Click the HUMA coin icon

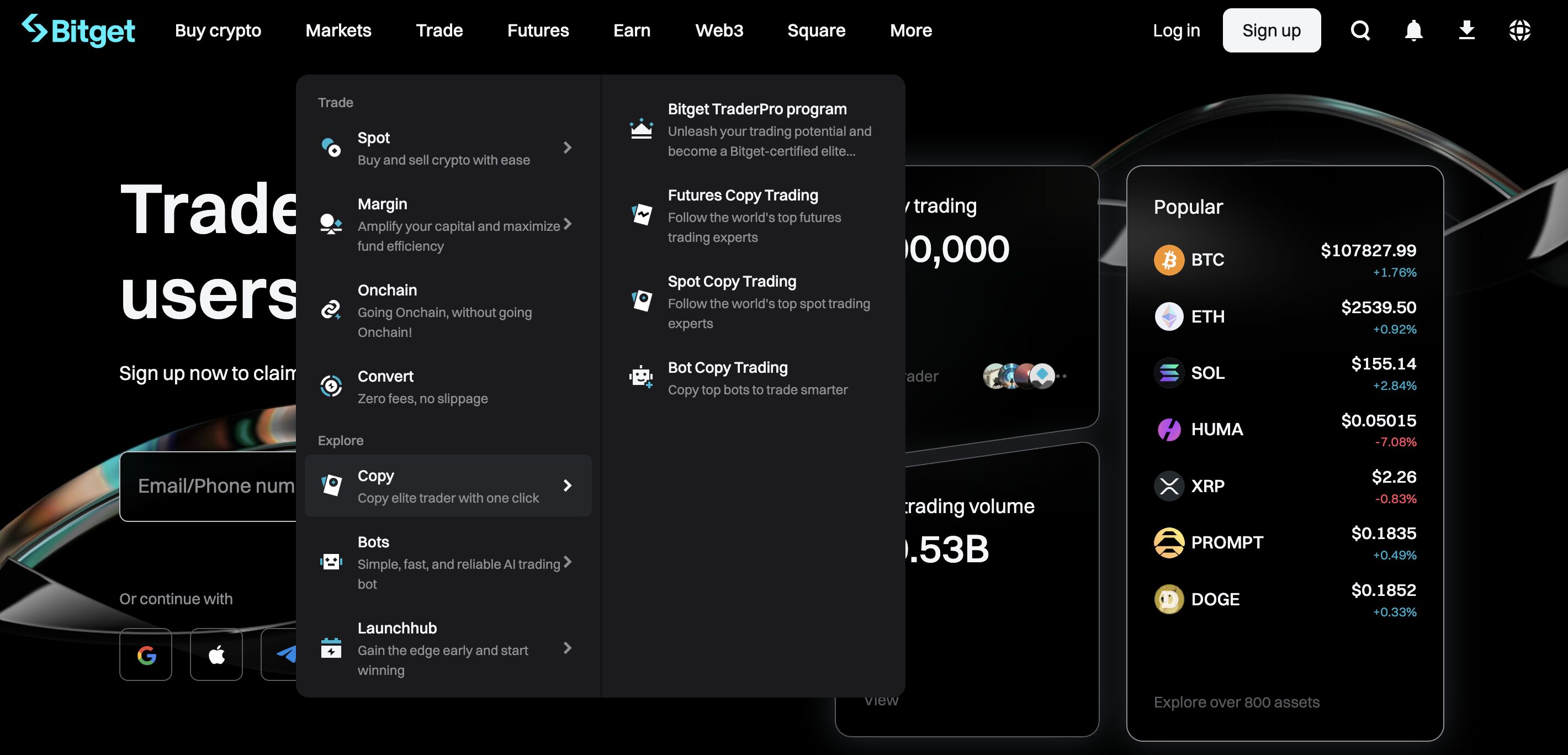click(x=1169, y=429)
